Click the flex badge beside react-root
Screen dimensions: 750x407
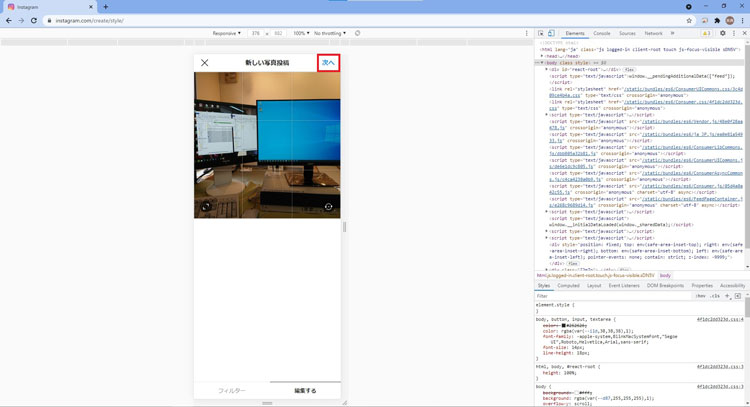[x=629, y=70]
